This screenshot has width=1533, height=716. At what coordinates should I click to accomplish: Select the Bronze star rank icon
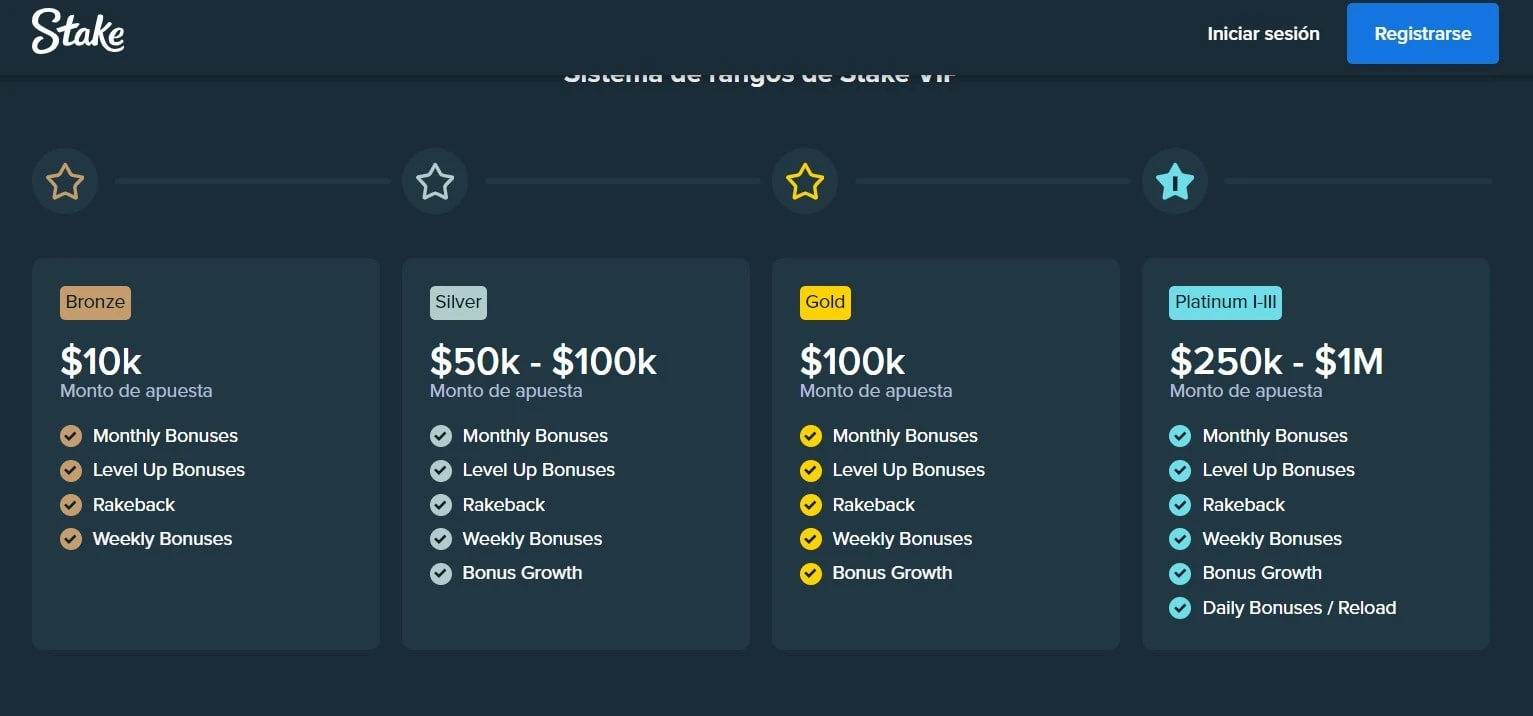click(65, 182)
